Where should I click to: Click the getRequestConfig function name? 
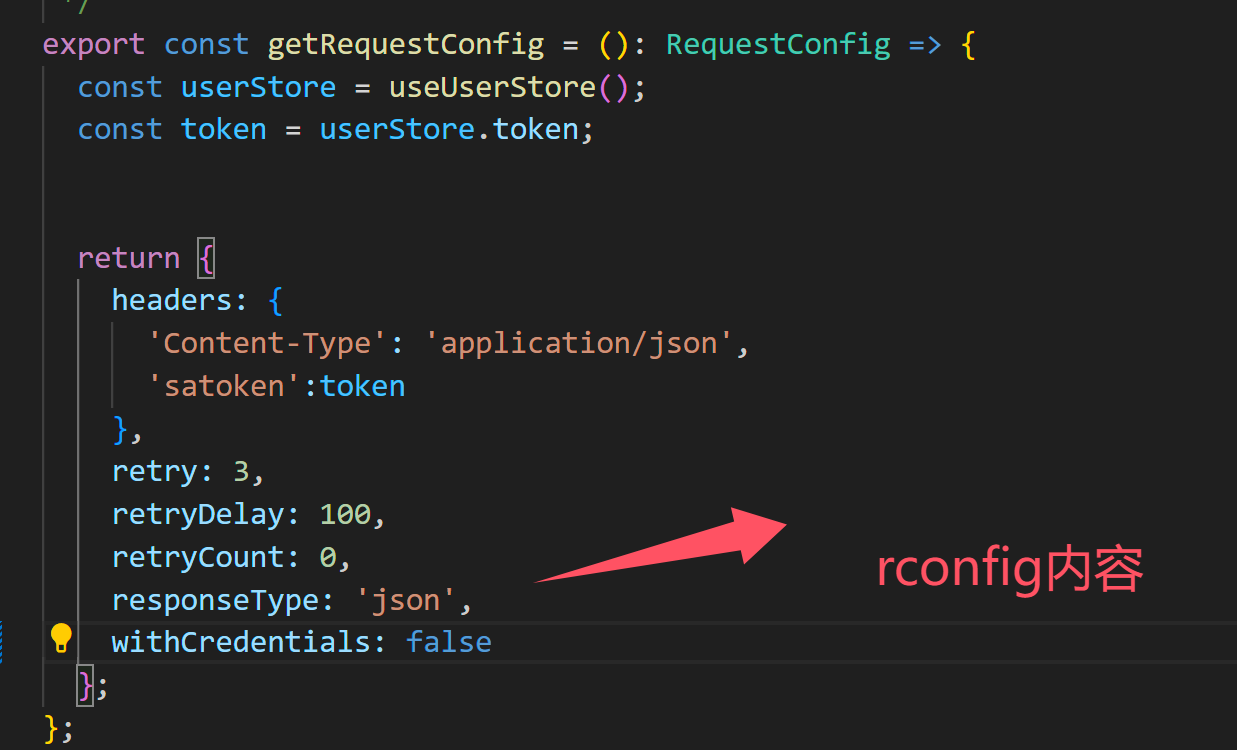pyautogui.click(x=406, y=45)
